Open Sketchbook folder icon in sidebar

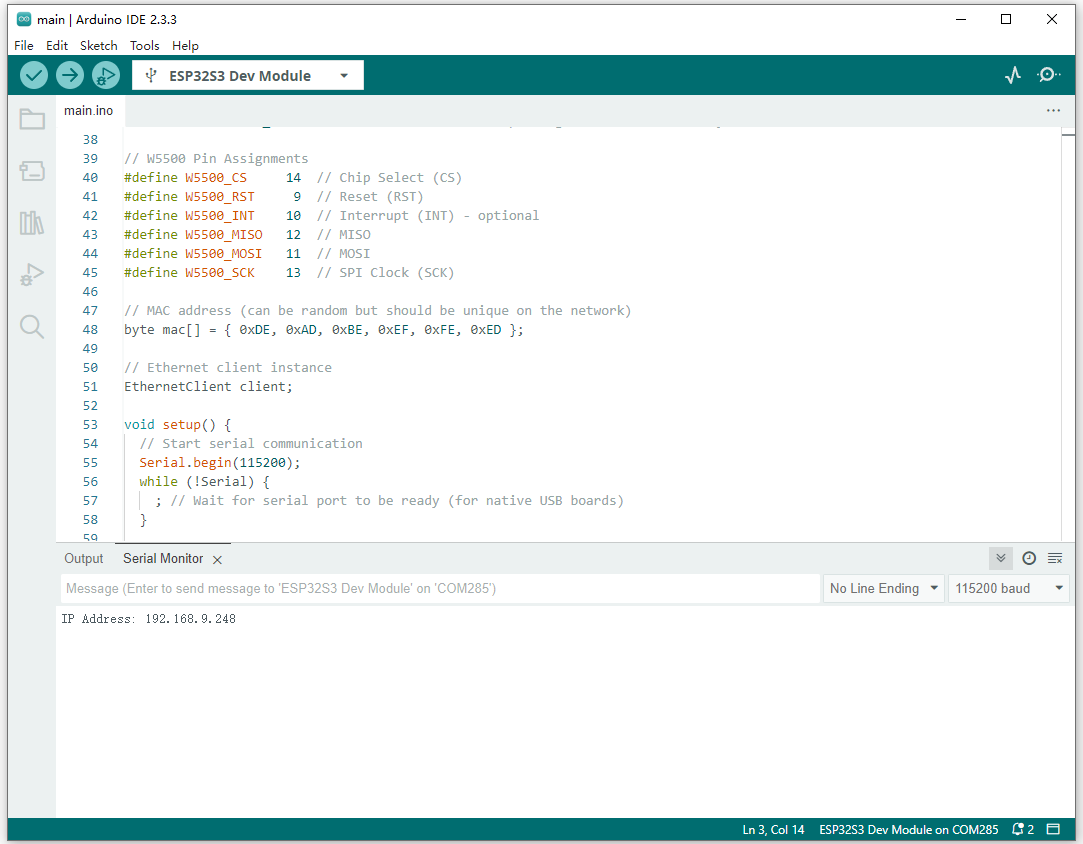coord(32,119)
